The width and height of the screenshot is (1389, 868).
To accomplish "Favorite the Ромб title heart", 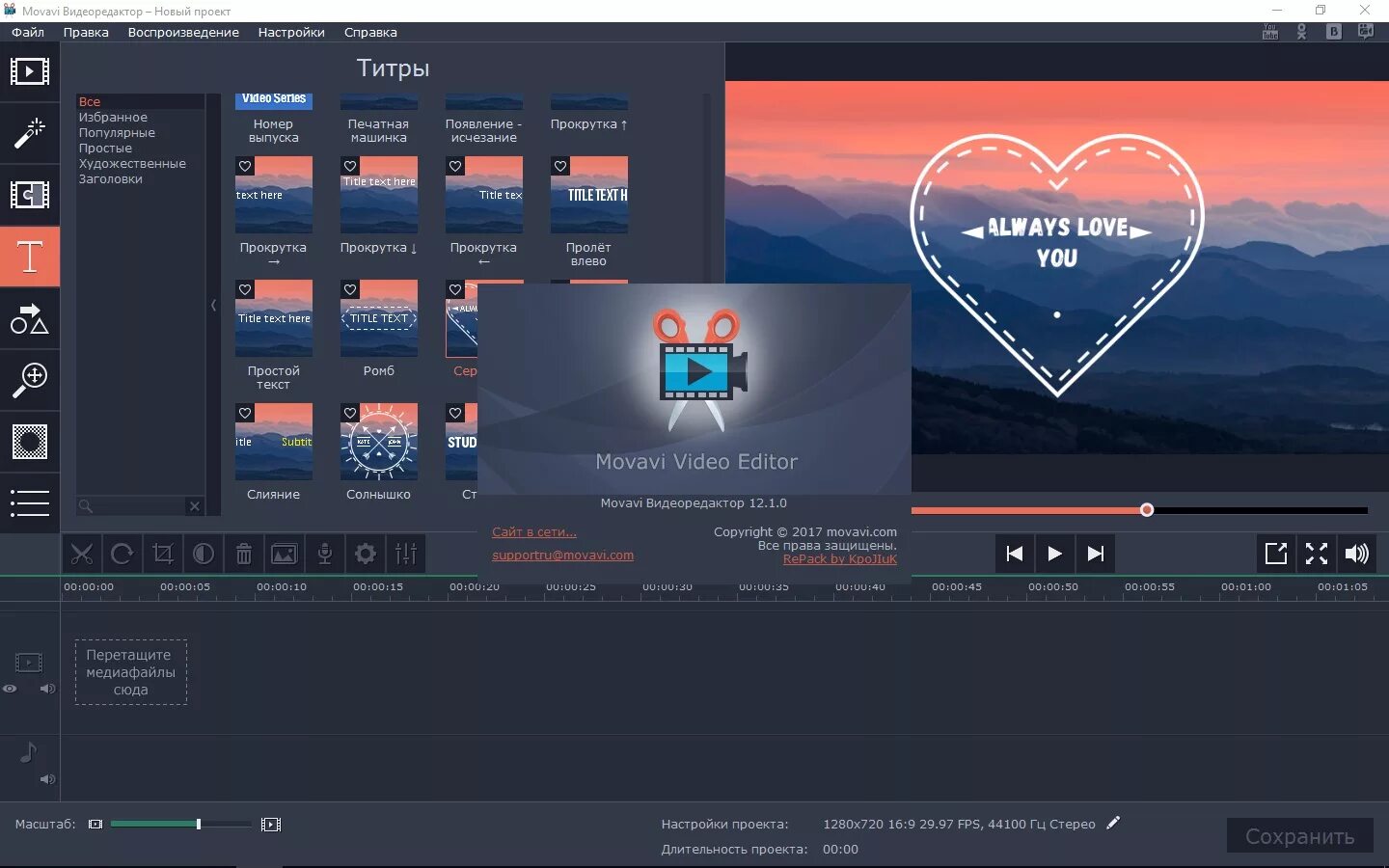I will pos(350,289).
